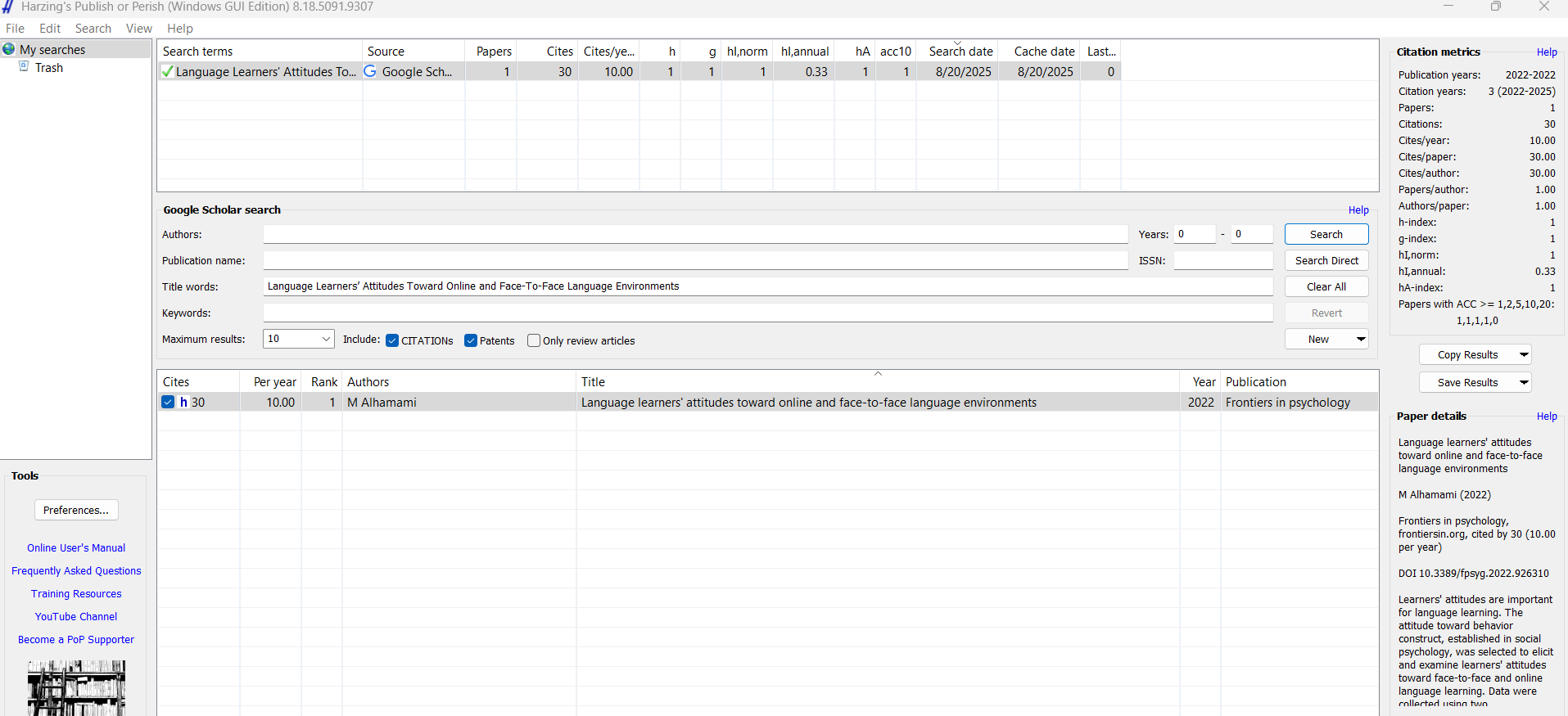Expand the Copy Results dropdown arrow

tap(1524, 354)
